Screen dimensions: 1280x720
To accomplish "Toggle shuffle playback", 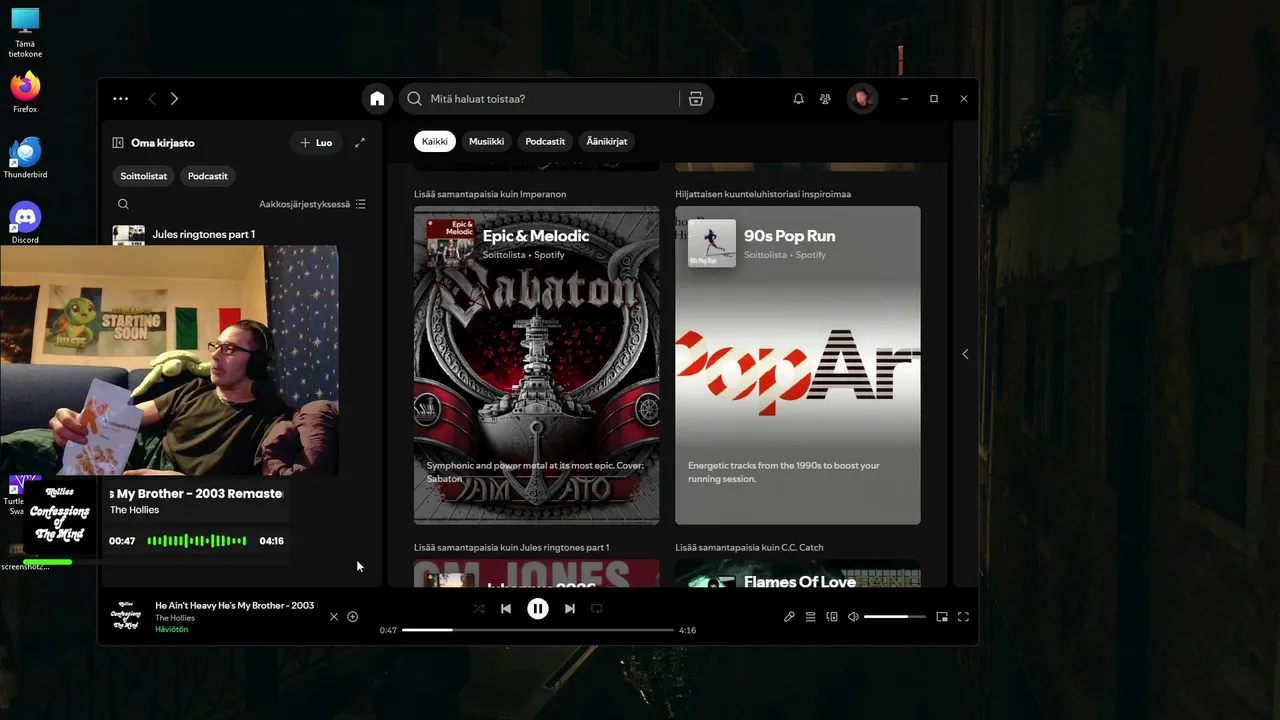I will 479,608.
